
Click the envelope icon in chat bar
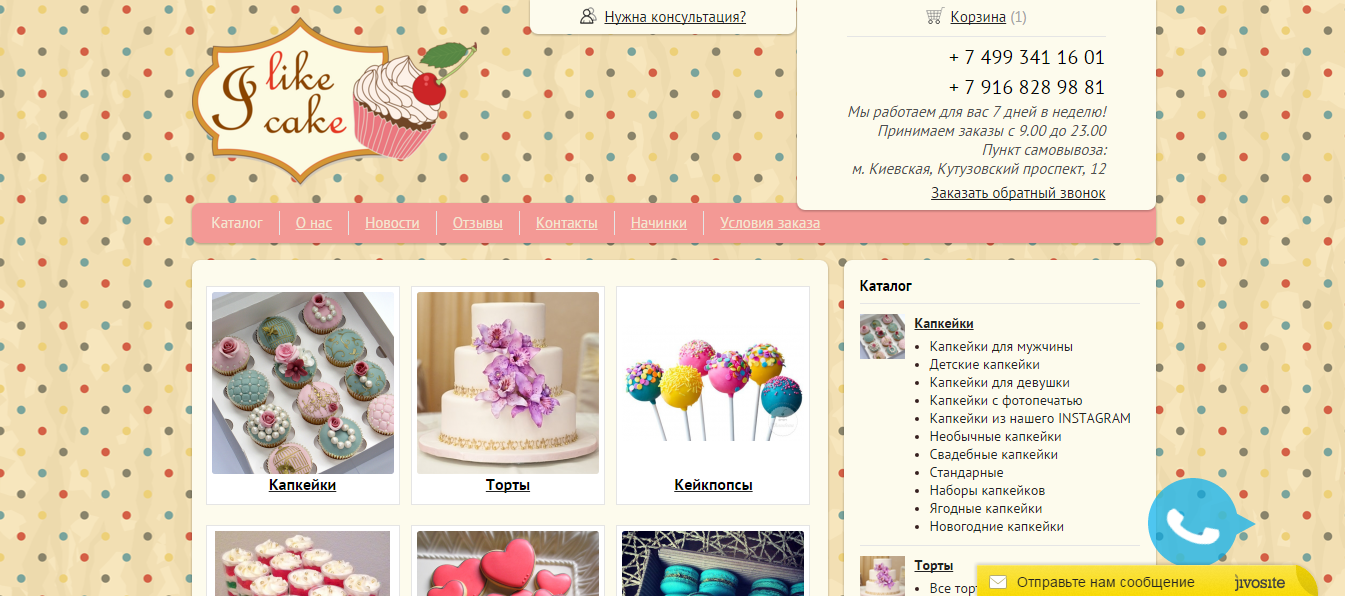coord(997,582)
